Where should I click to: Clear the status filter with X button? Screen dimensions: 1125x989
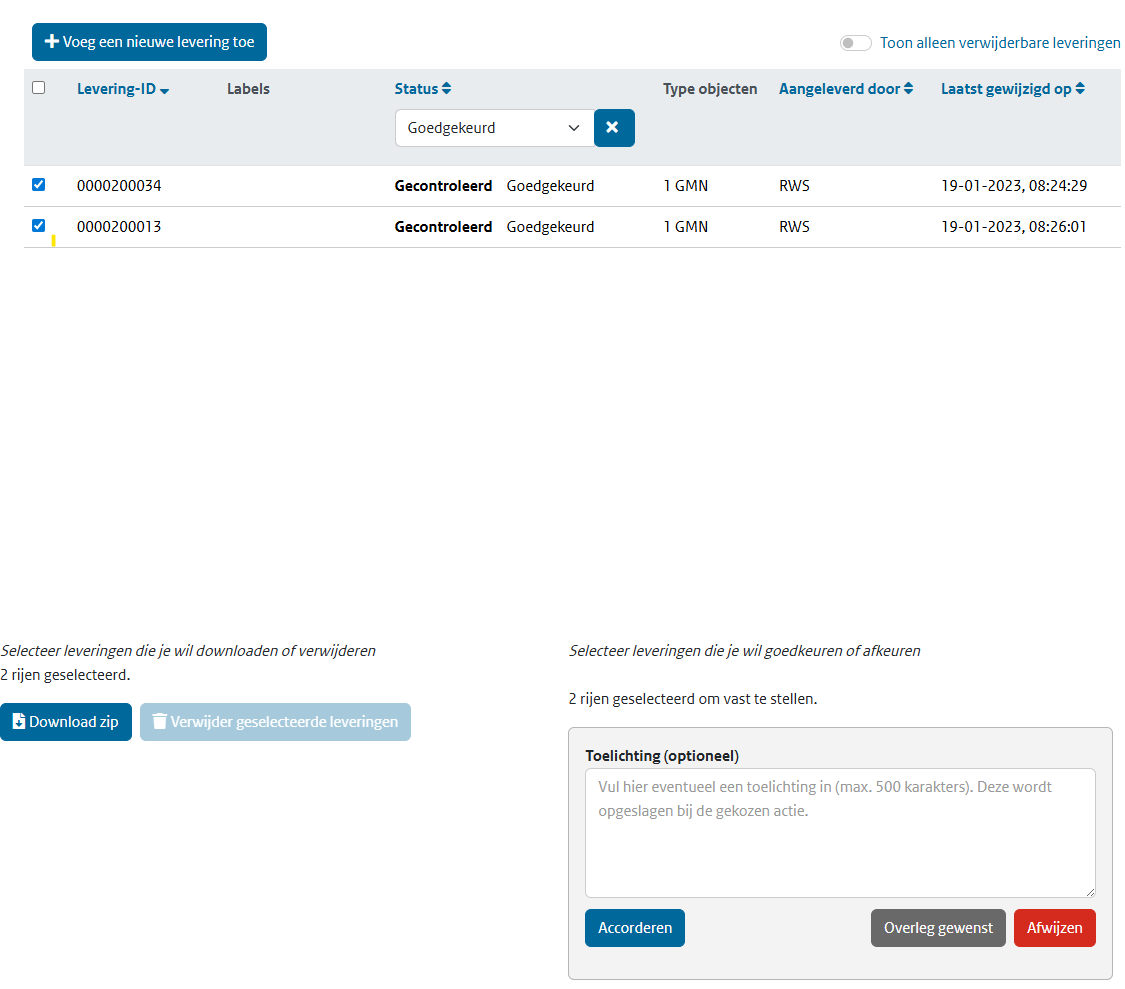point(613,128)
